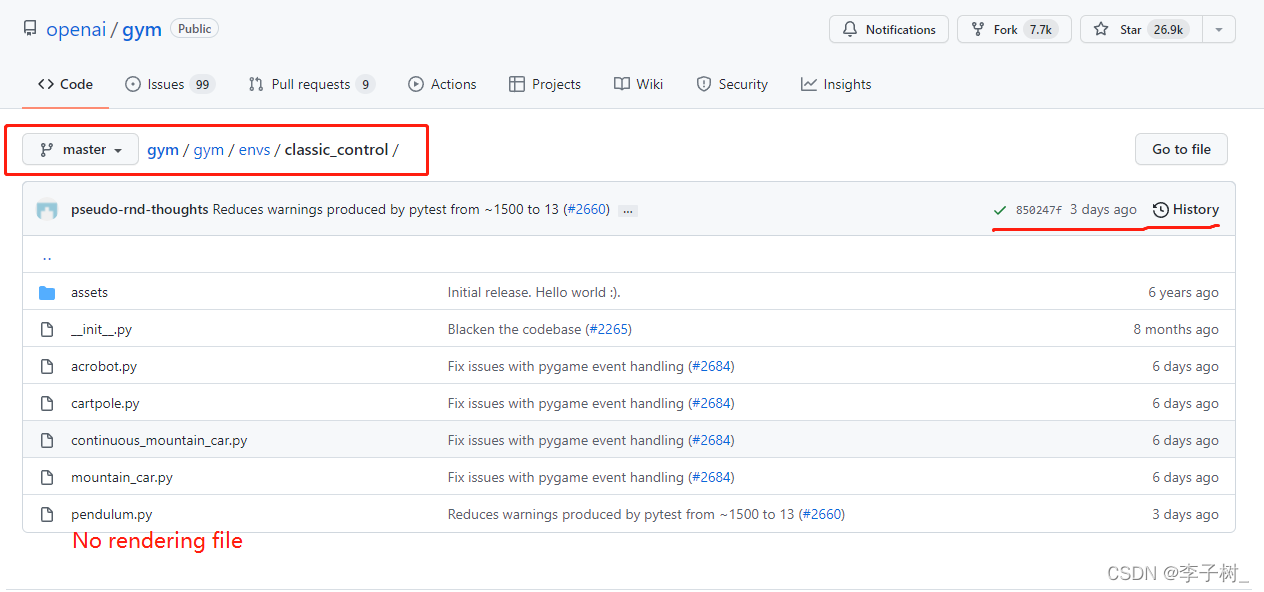Click the __init__.py file icon
The height and width of the screenshot is (592, 1264).
[47, 329]
